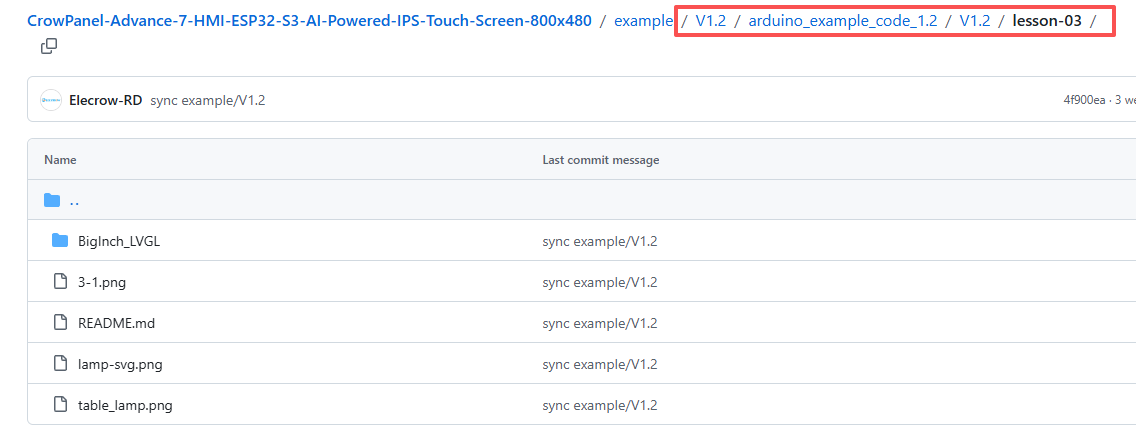The width and height of the screenshot is (1136, 425).
Task: Click the 'Name' column header
Action: pos(60,160)
